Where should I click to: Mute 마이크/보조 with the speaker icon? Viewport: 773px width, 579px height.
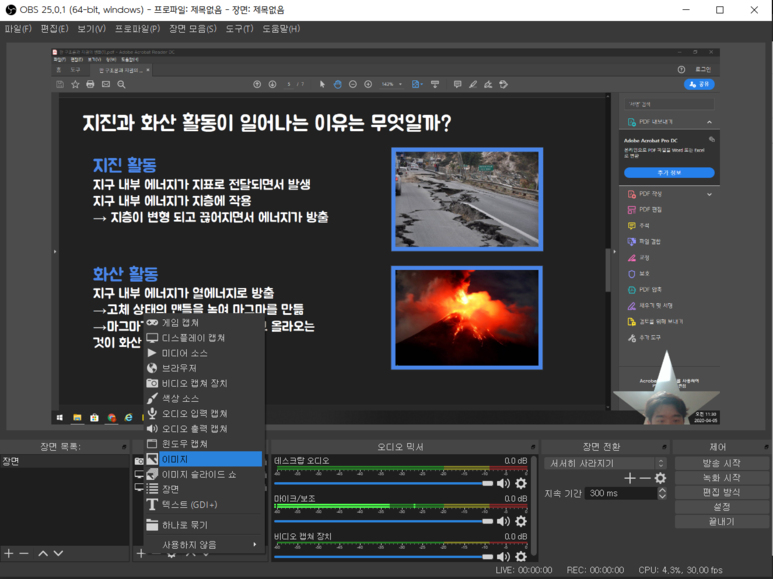(x=503, y=521)
